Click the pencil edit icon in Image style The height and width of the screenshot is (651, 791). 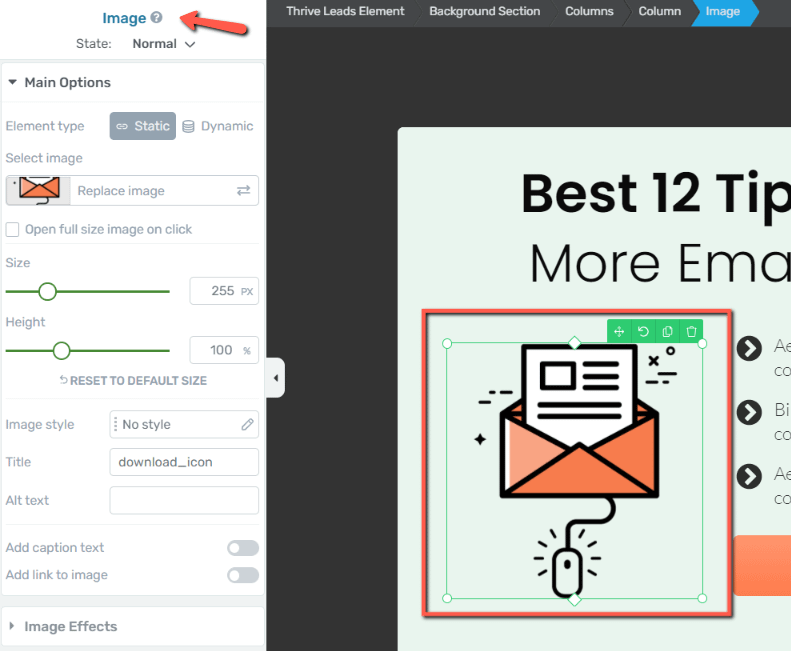click(x=247, y=424)
